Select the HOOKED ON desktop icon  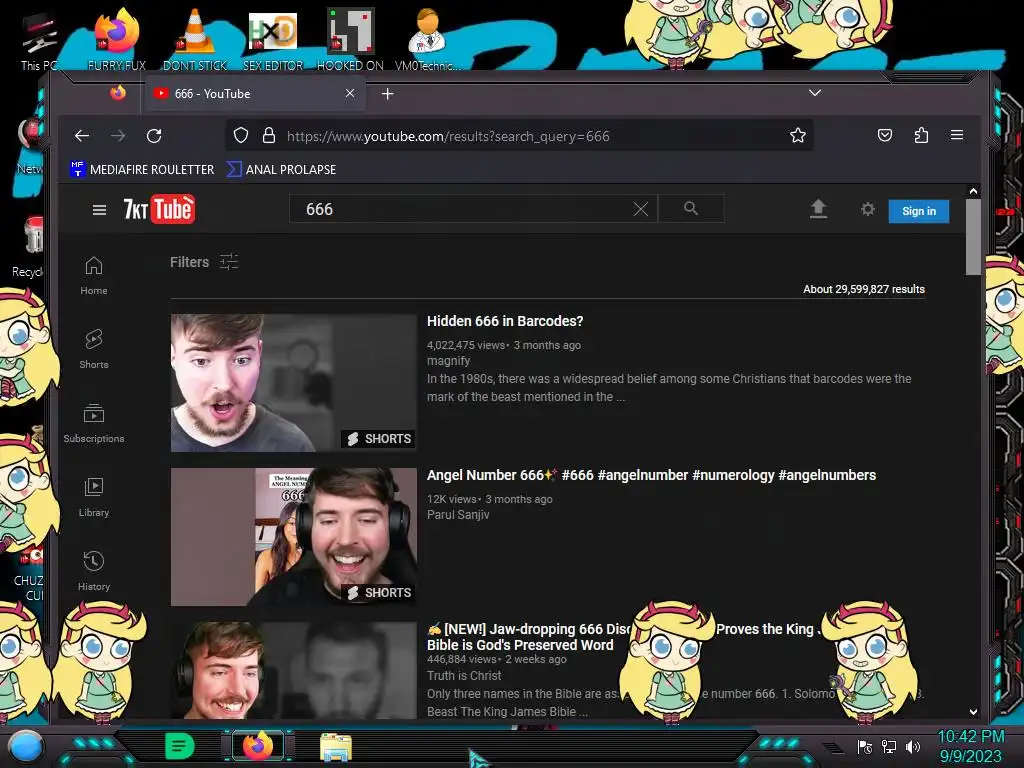(350, 40)
